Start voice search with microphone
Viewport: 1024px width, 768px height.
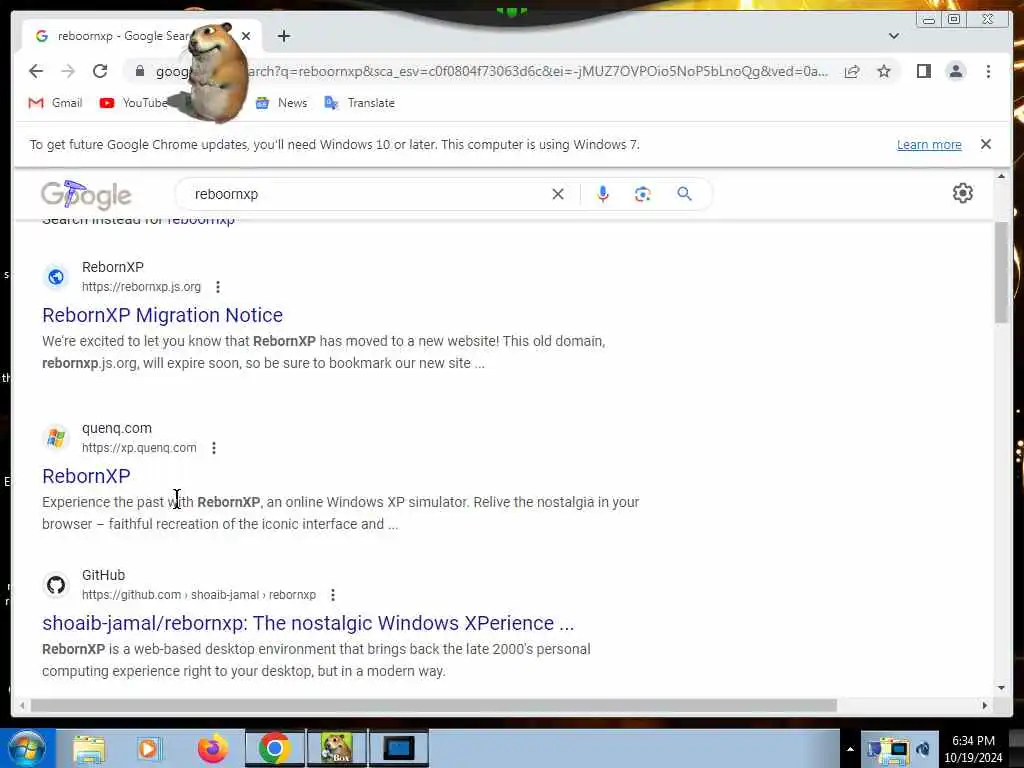pyautogui.click(x=602, y=194)
